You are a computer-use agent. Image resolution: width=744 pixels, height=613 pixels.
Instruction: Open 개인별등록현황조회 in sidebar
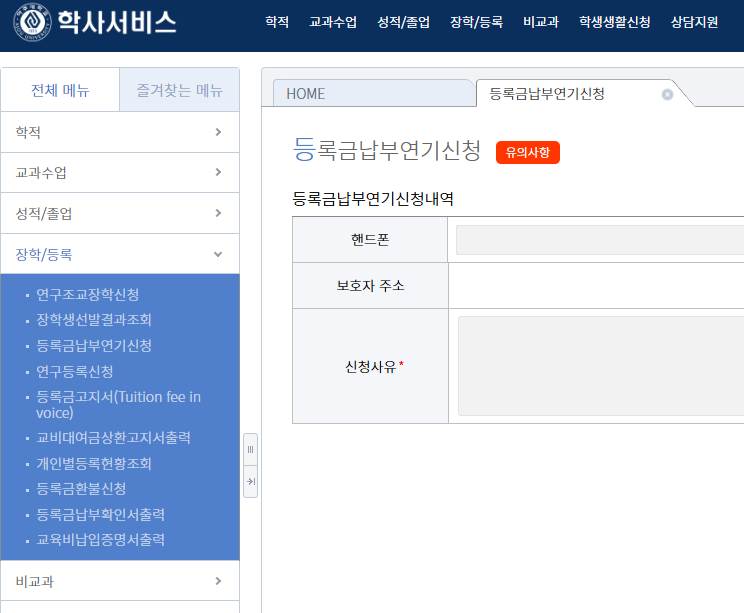pyautogui.click(x=94, y=464)
